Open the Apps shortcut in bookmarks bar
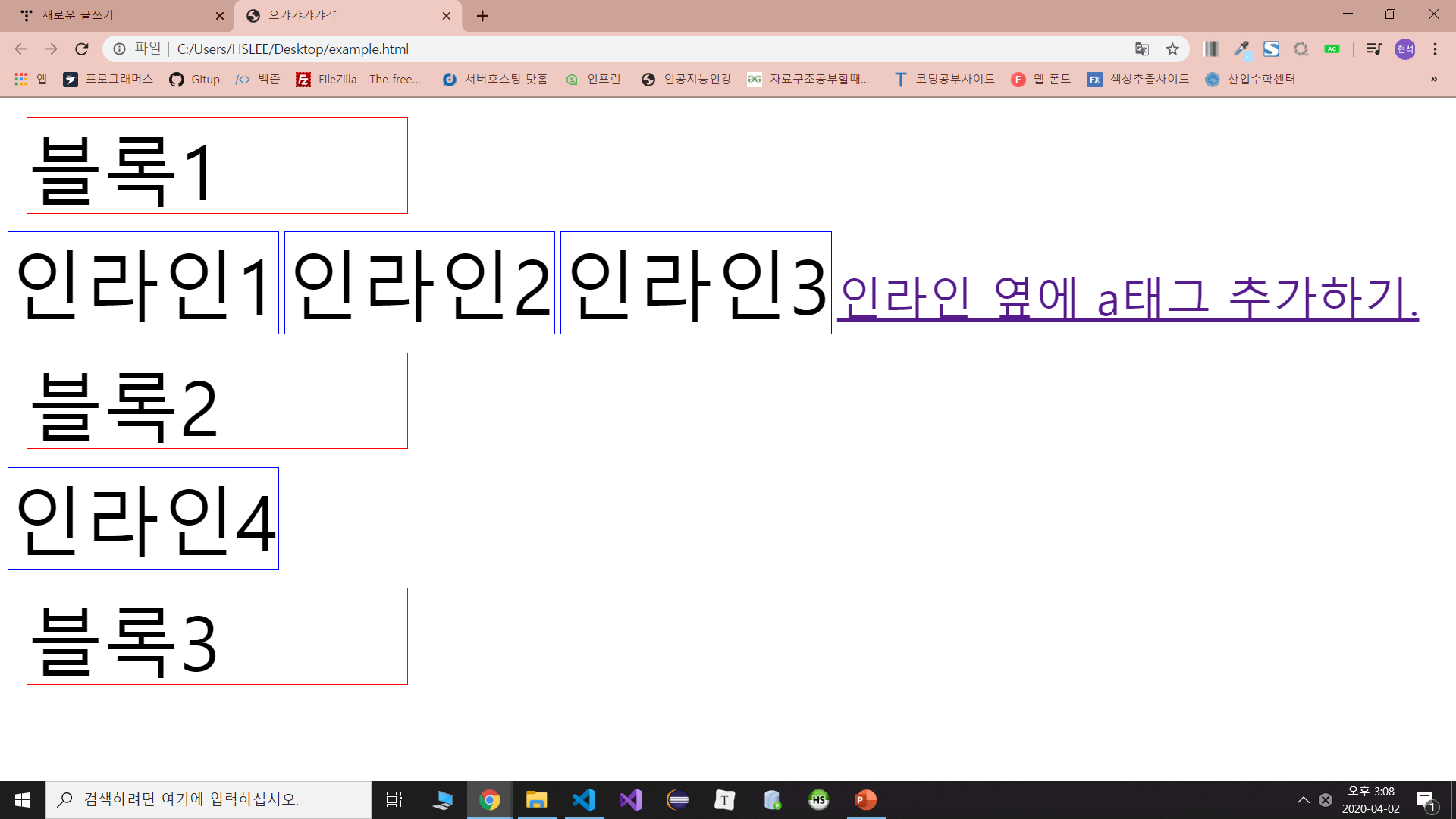Screen dimensions: 1456x819 tap(30, 79)
